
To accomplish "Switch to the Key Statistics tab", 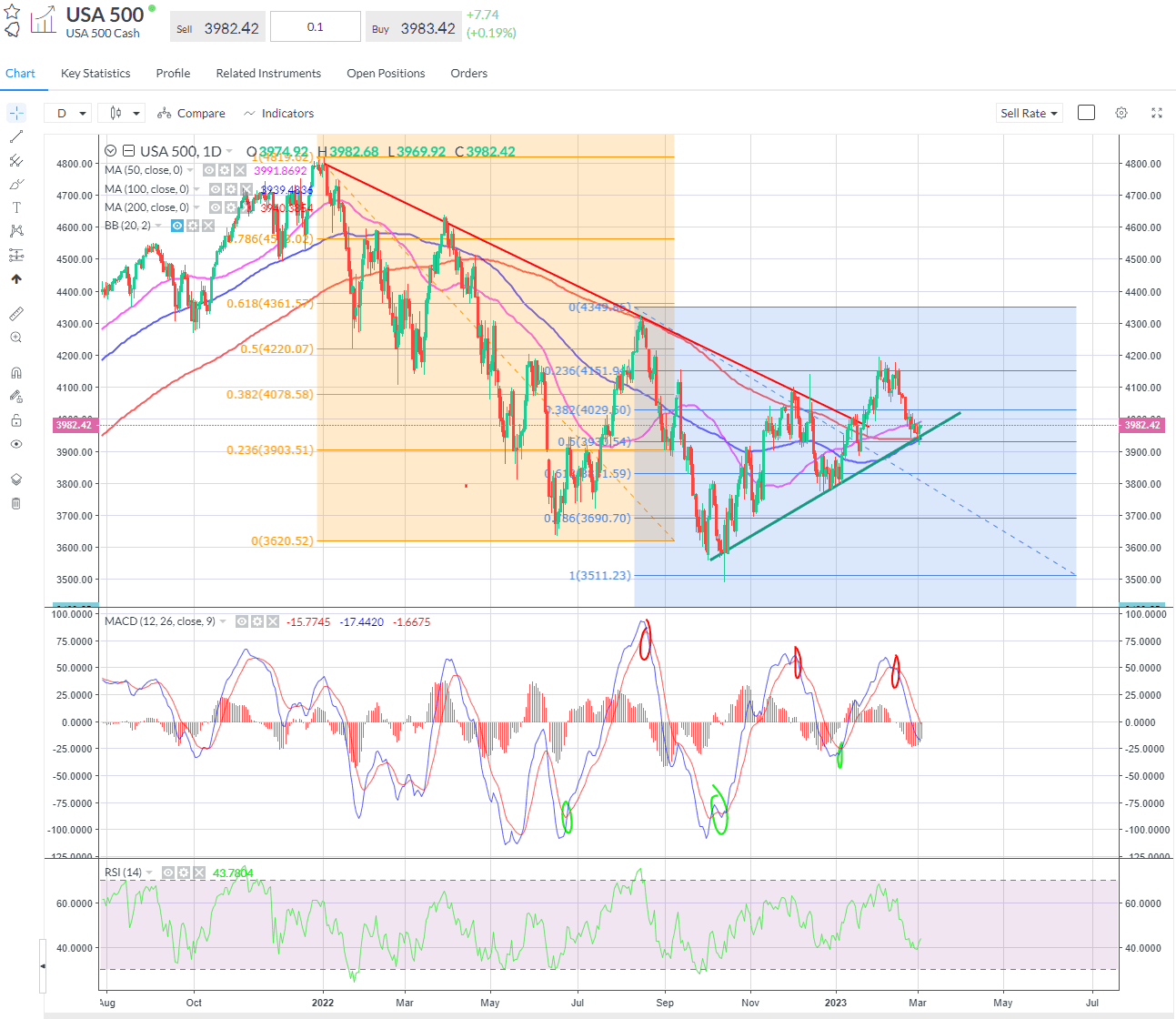I will point(95,73).
